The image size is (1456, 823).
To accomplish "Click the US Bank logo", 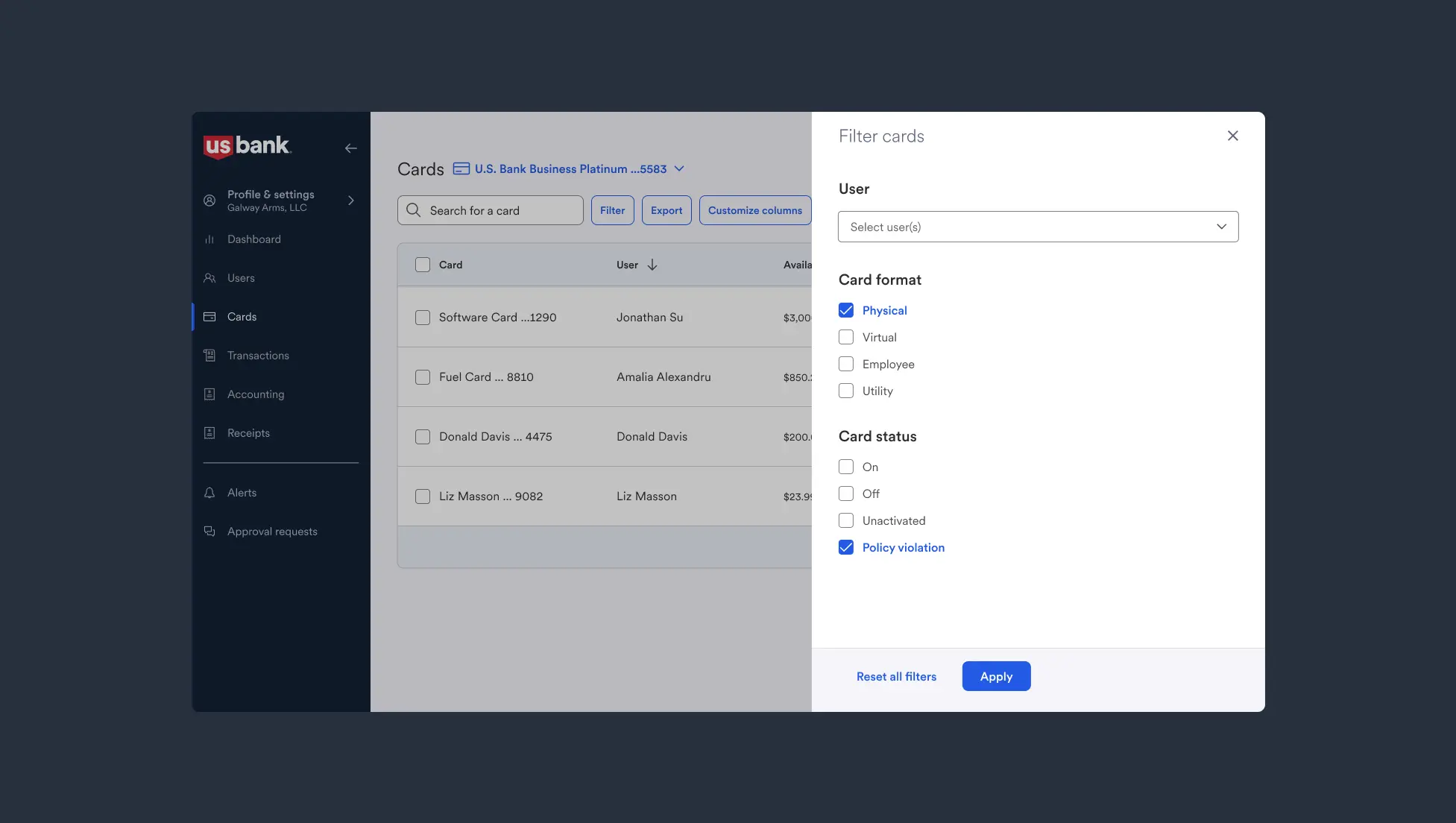I will [247, 146].
